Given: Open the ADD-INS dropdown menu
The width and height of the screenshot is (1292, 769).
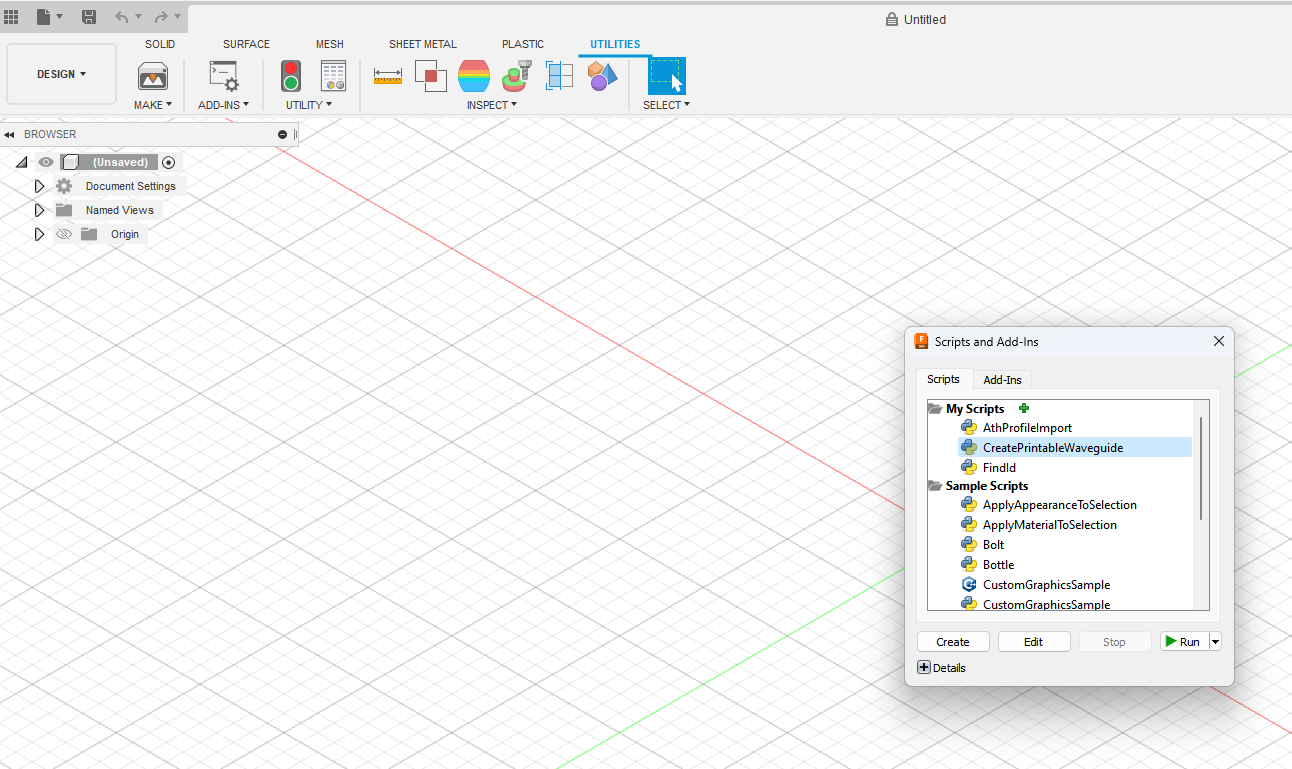Looking at the screenshot, I should [x=224, y=105].
